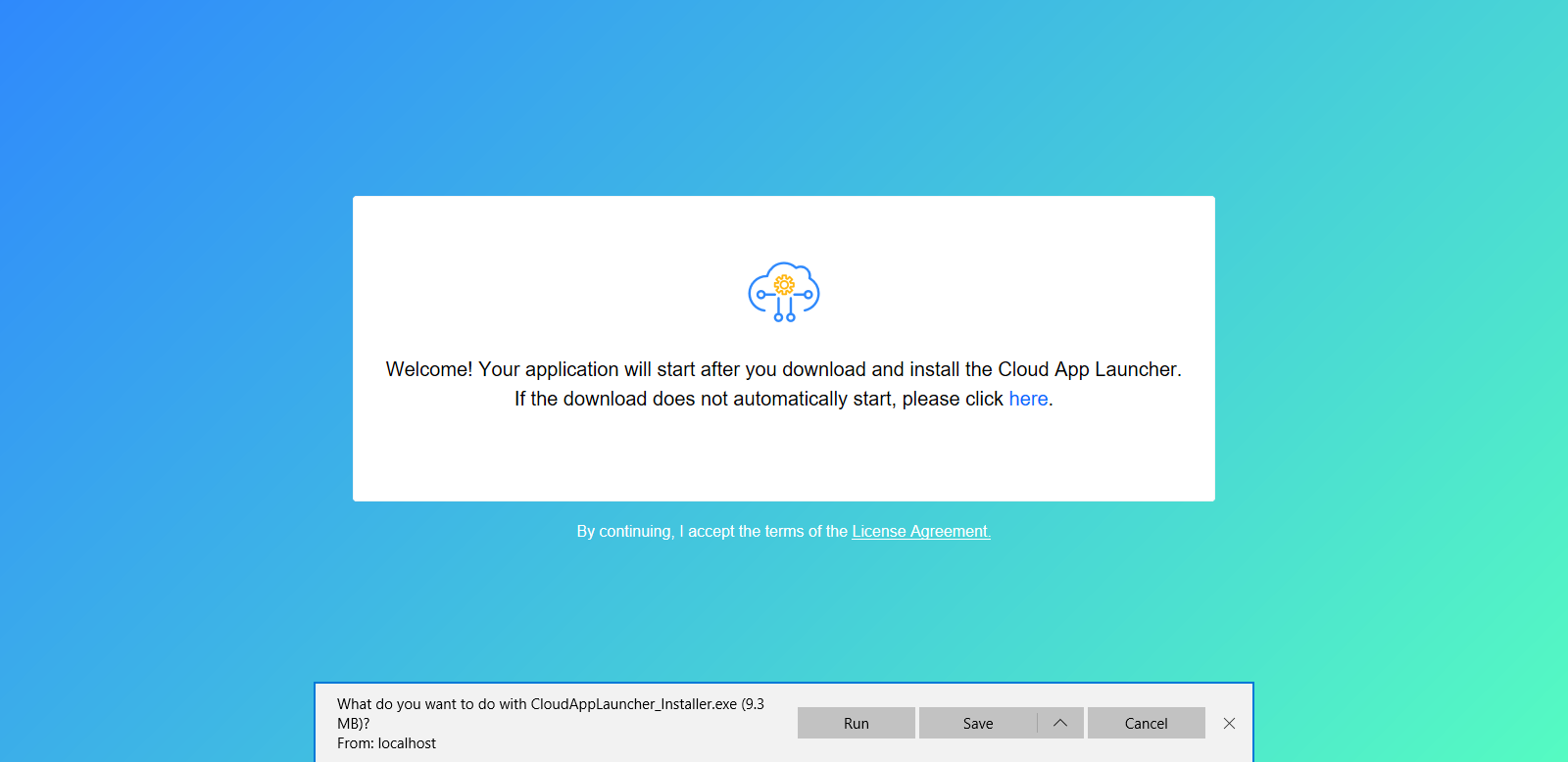Click the 'From: localhost' source text
1568x762 pixels.
click(x=386, y=743)
